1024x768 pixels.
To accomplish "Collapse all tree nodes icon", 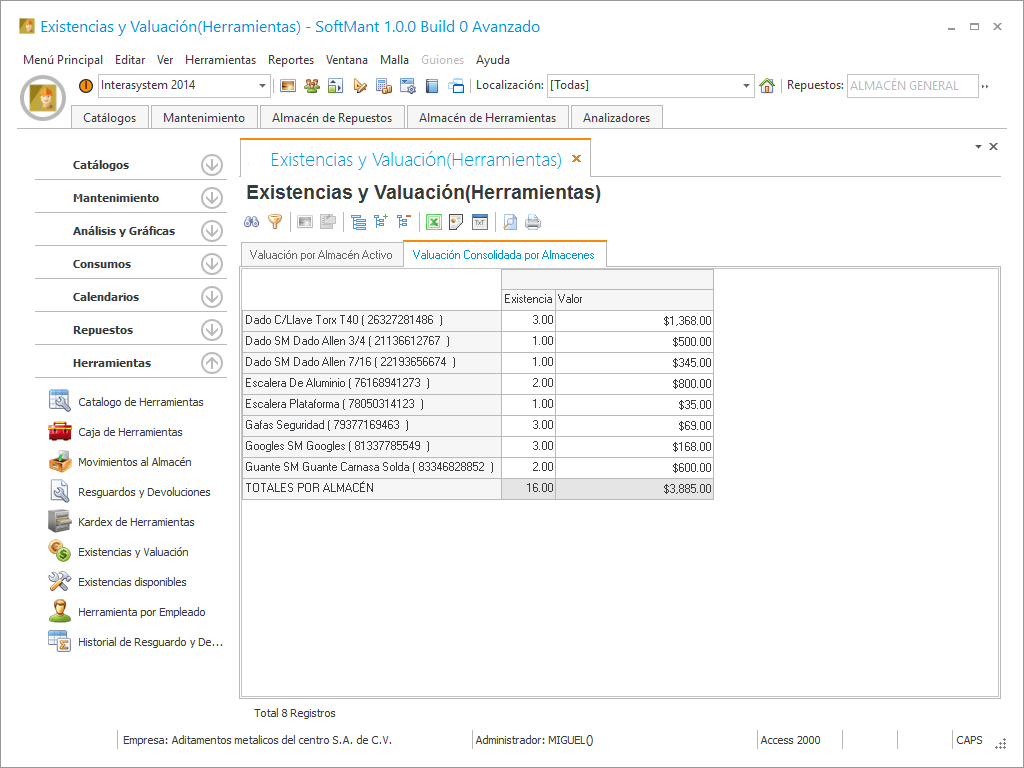I will pyautogui.click(x=403, y=222).
